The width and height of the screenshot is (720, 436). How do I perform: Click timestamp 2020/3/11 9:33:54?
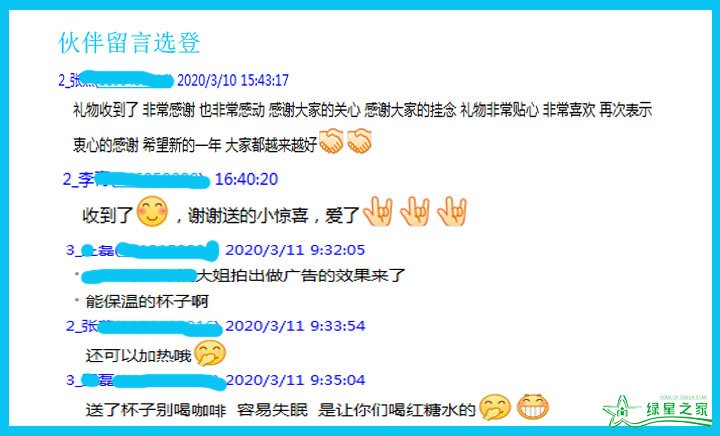295,326
